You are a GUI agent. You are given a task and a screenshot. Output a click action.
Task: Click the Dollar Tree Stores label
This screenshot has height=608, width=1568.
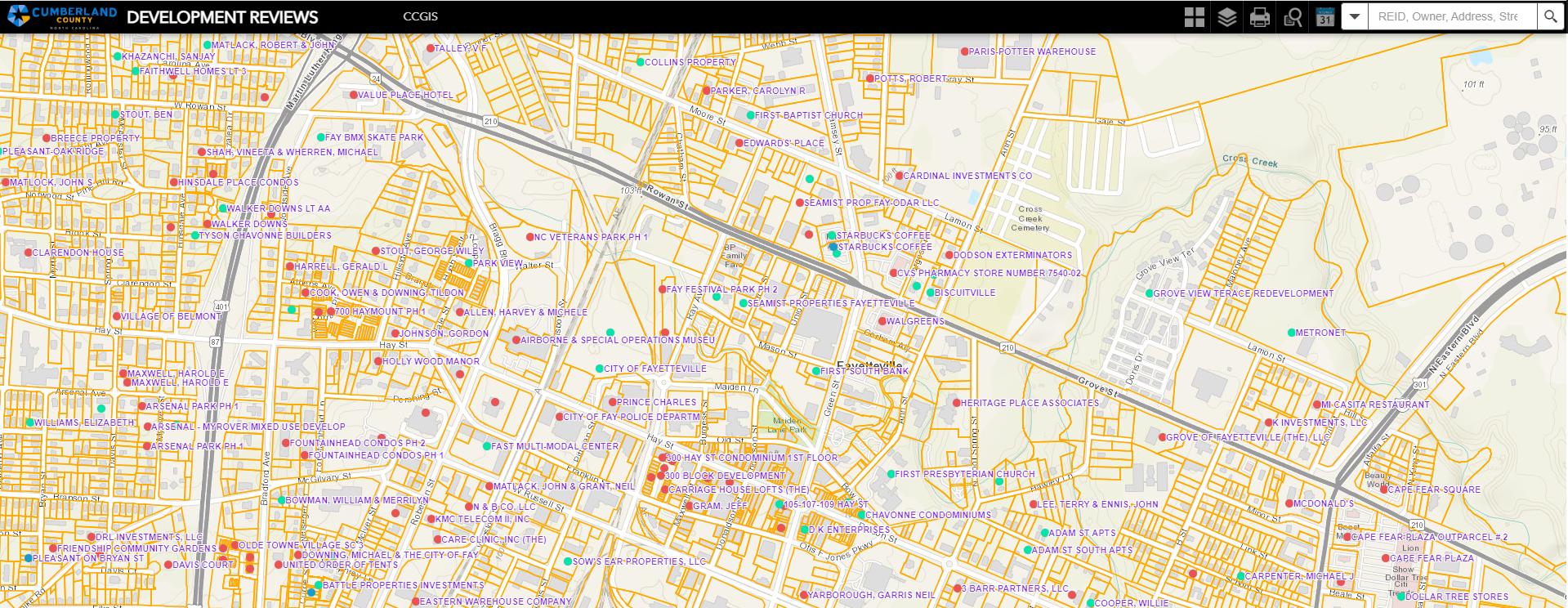(1457, 597)
